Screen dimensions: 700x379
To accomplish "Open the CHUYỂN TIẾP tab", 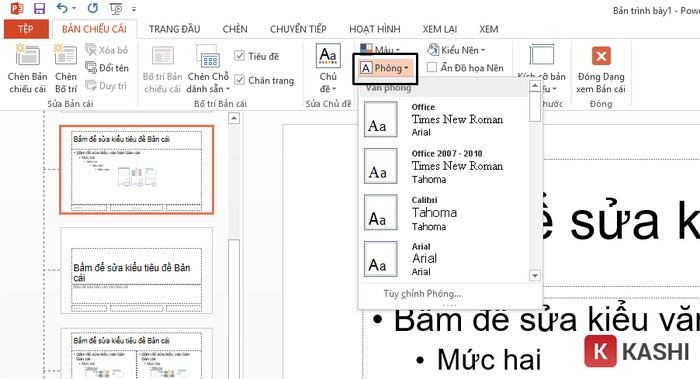I will click(x=298, y=29).
